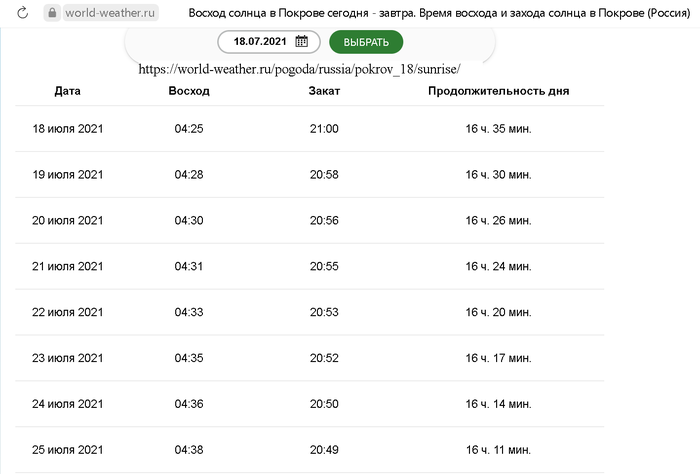Screen dimensions: 700x474
Task: Click the pokrov_18/sunrise URL text
Action: 300,70
